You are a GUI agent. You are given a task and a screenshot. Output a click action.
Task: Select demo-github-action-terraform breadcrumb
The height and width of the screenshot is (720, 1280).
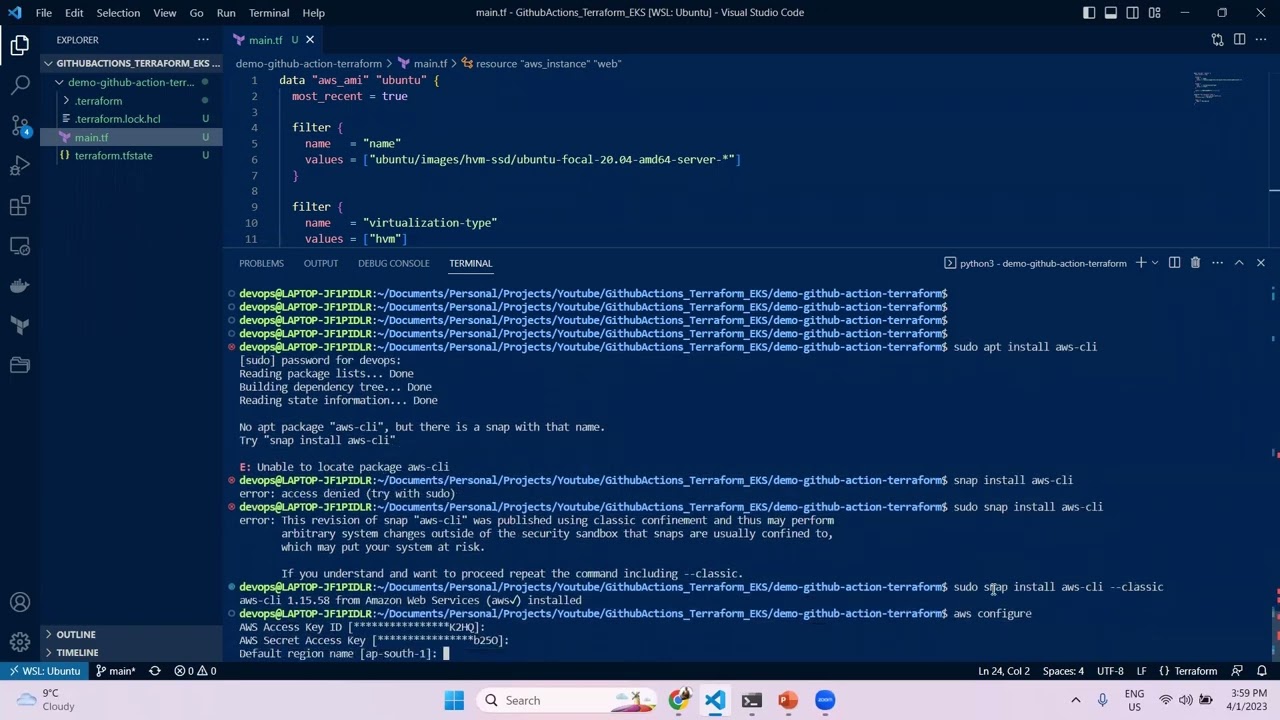tap(308, 63)
